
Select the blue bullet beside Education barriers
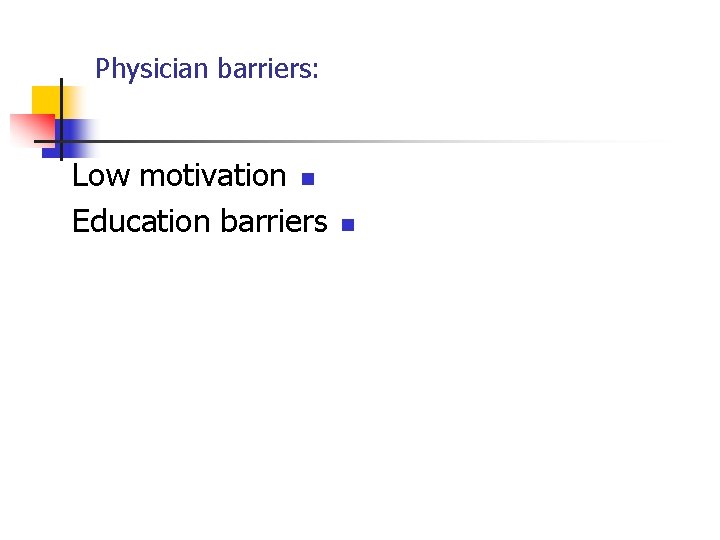click(x=348, y=225)
